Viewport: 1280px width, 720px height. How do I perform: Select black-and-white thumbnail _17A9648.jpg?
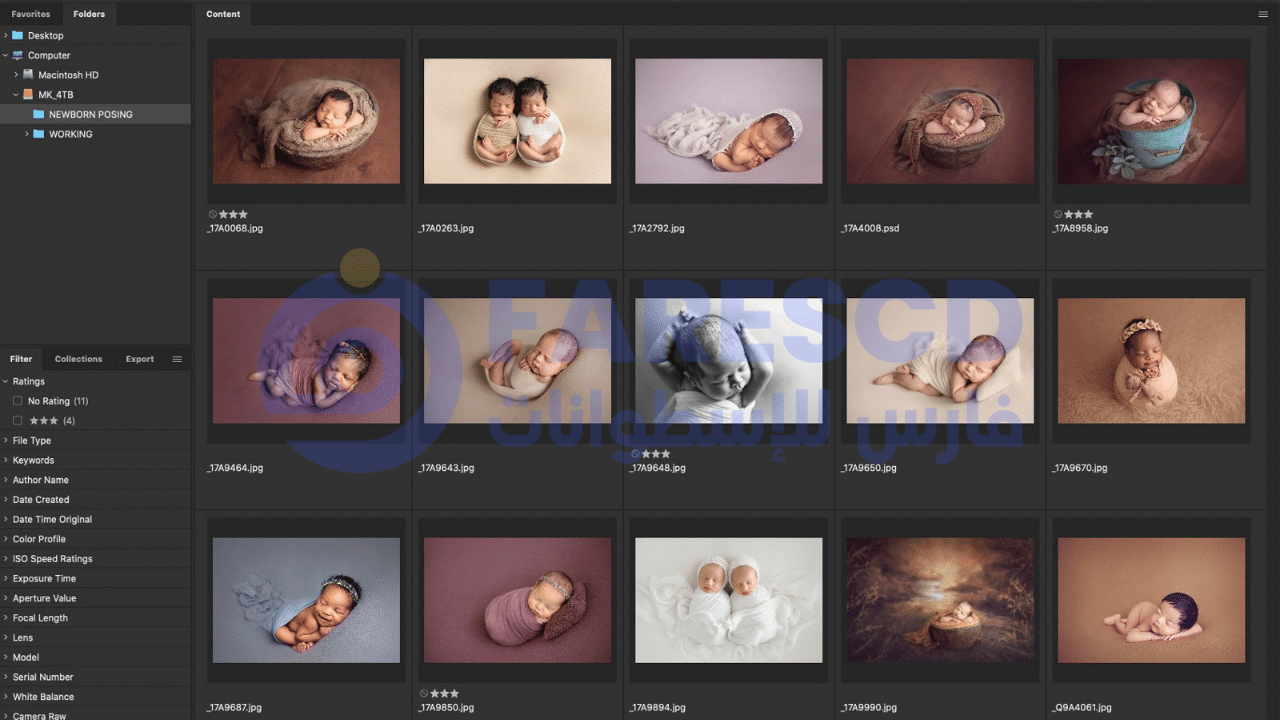[729, 360]
